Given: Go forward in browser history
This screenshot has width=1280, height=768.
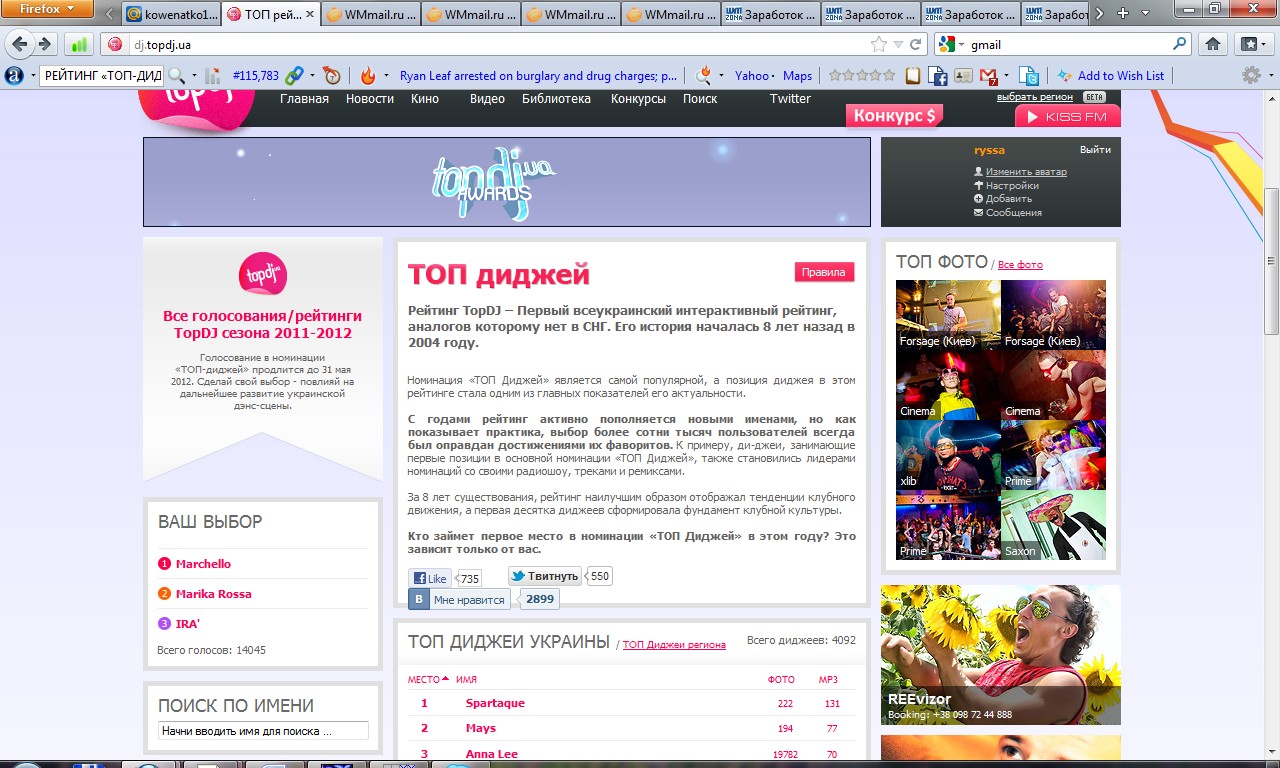Looking at the screenshot, I should coord(44,44).
